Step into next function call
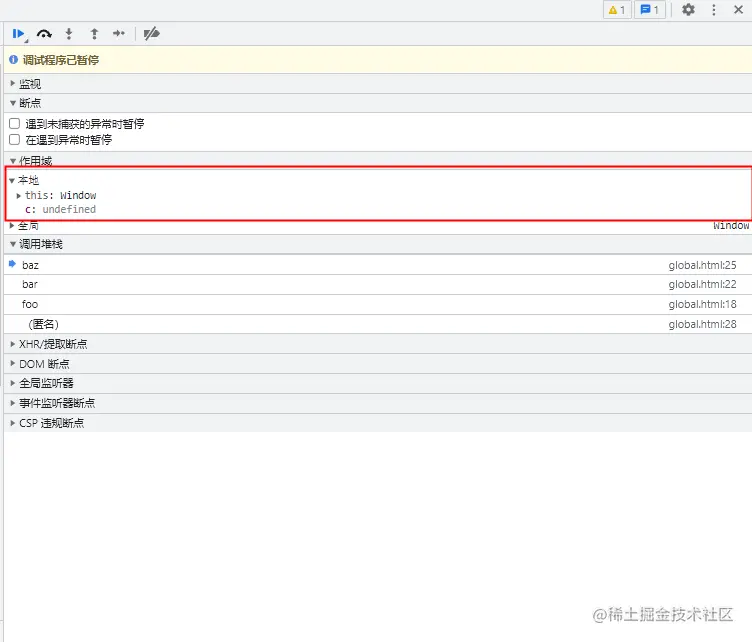This screenshot has height=642, width=752. 69,34
